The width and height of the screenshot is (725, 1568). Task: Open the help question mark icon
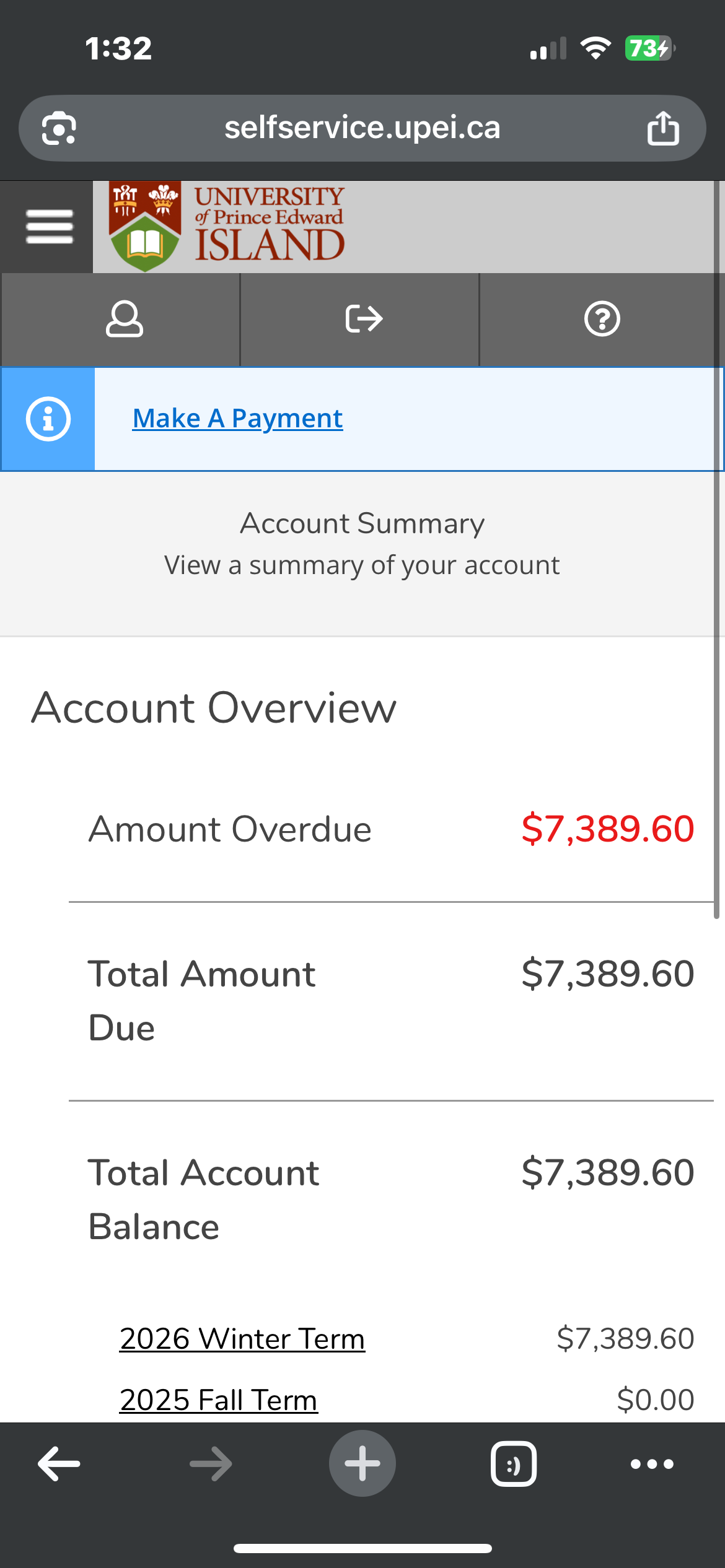click(x=602, y=319)
